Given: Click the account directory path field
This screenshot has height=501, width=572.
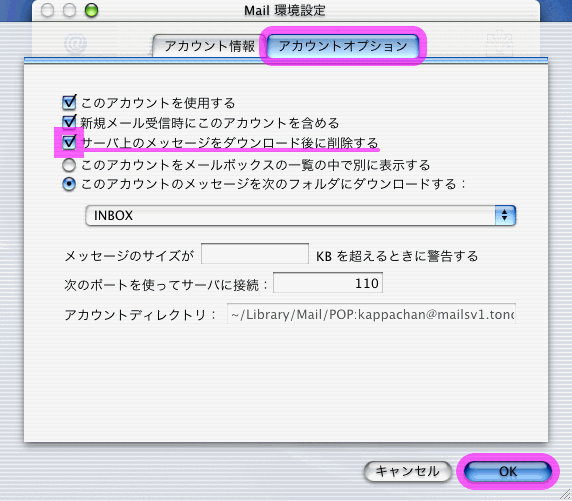Looking at the screenshot, I should [x=371, y=313].
